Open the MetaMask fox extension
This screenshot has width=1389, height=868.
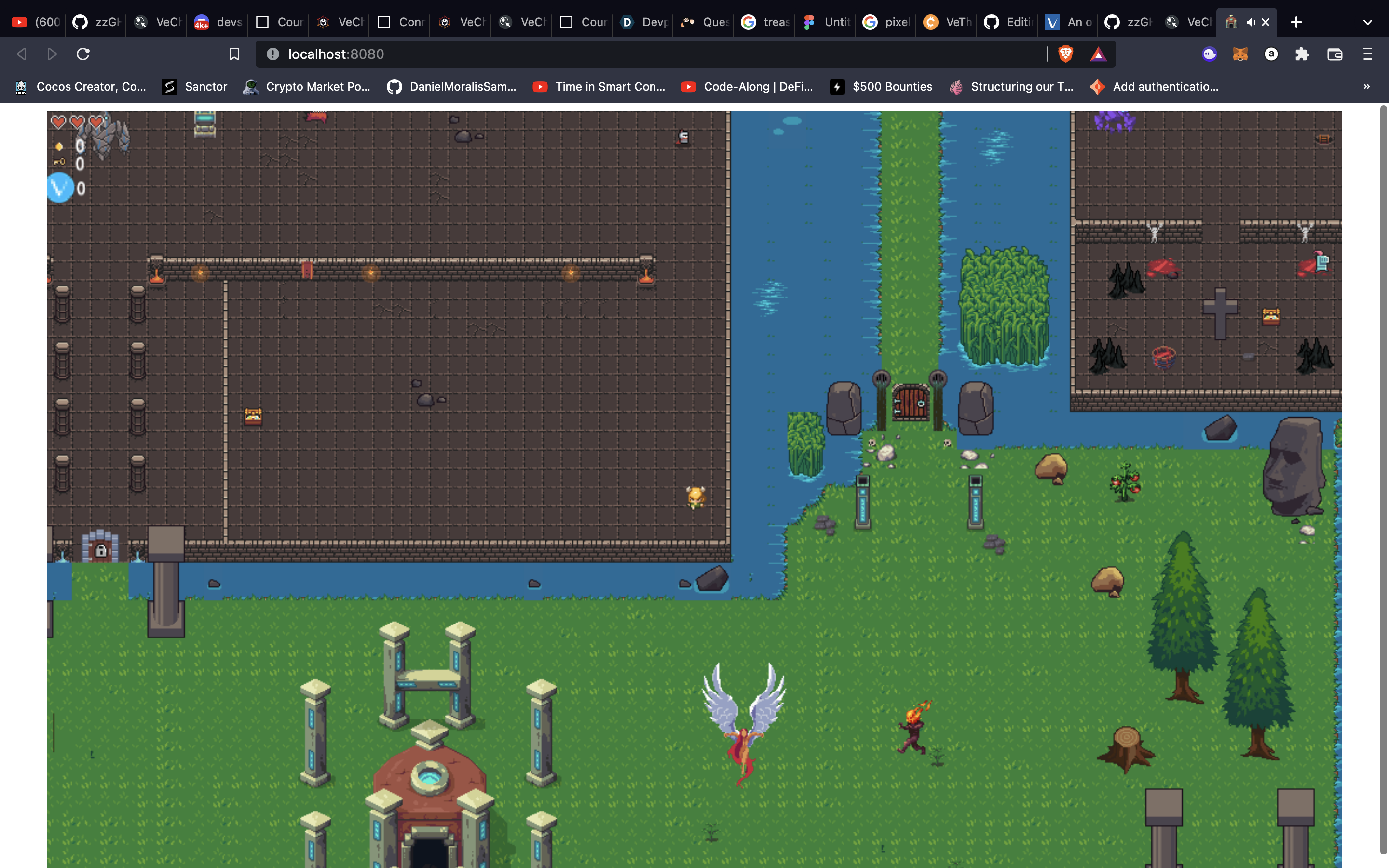pos(1240,54)
